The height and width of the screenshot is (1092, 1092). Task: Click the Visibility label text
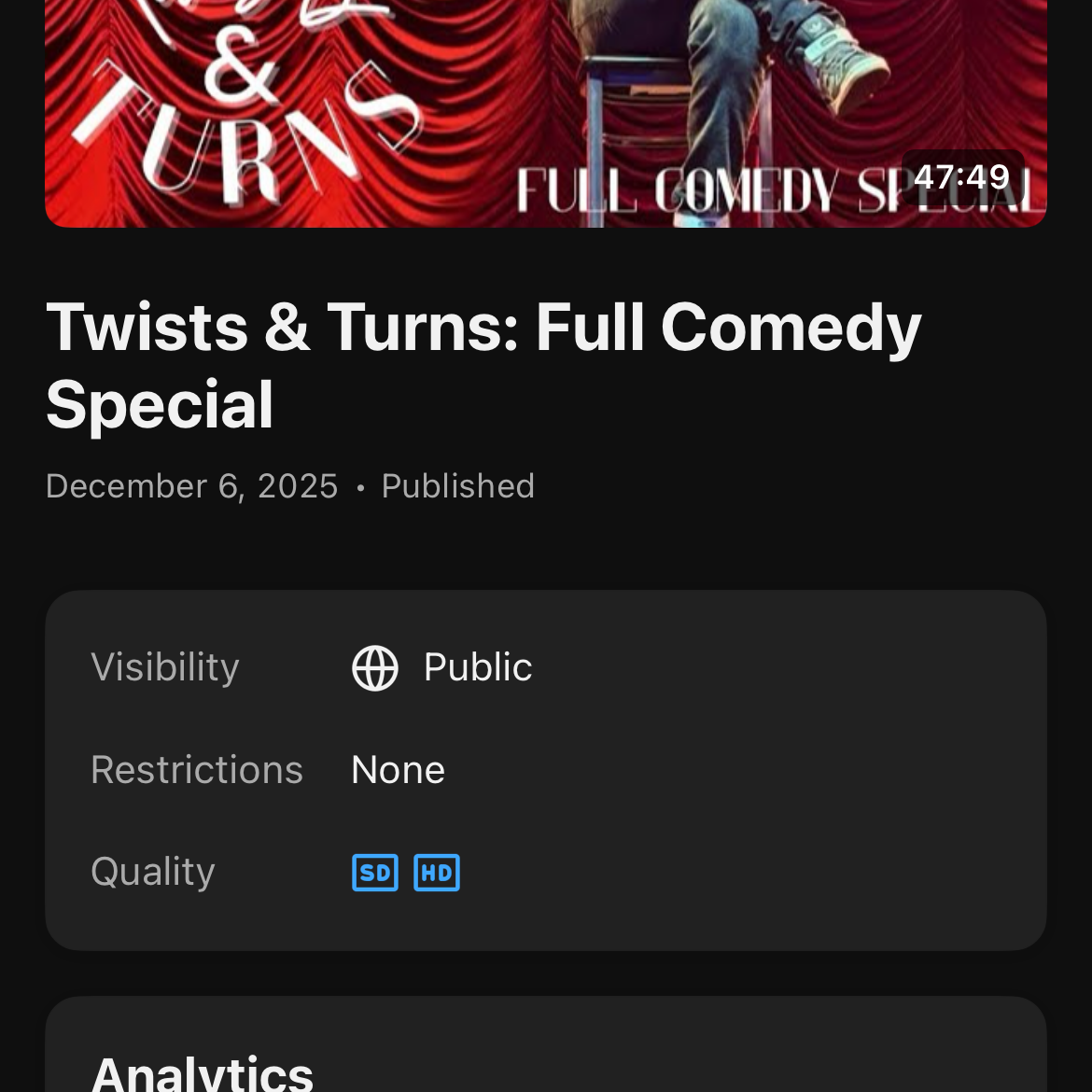[x=165, y=667]
